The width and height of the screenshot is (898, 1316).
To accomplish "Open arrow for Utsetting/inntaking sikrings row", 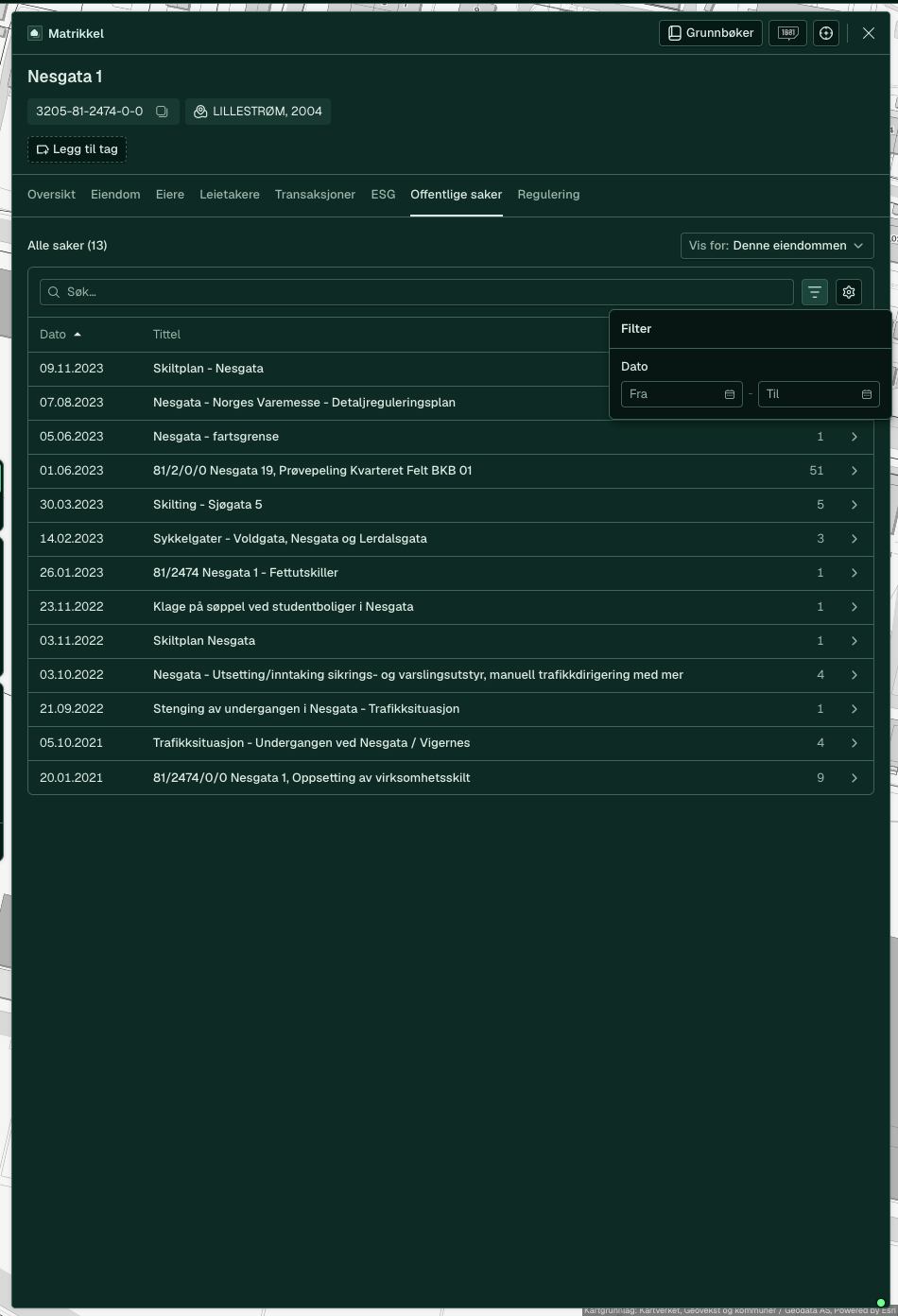I will 855,675.
